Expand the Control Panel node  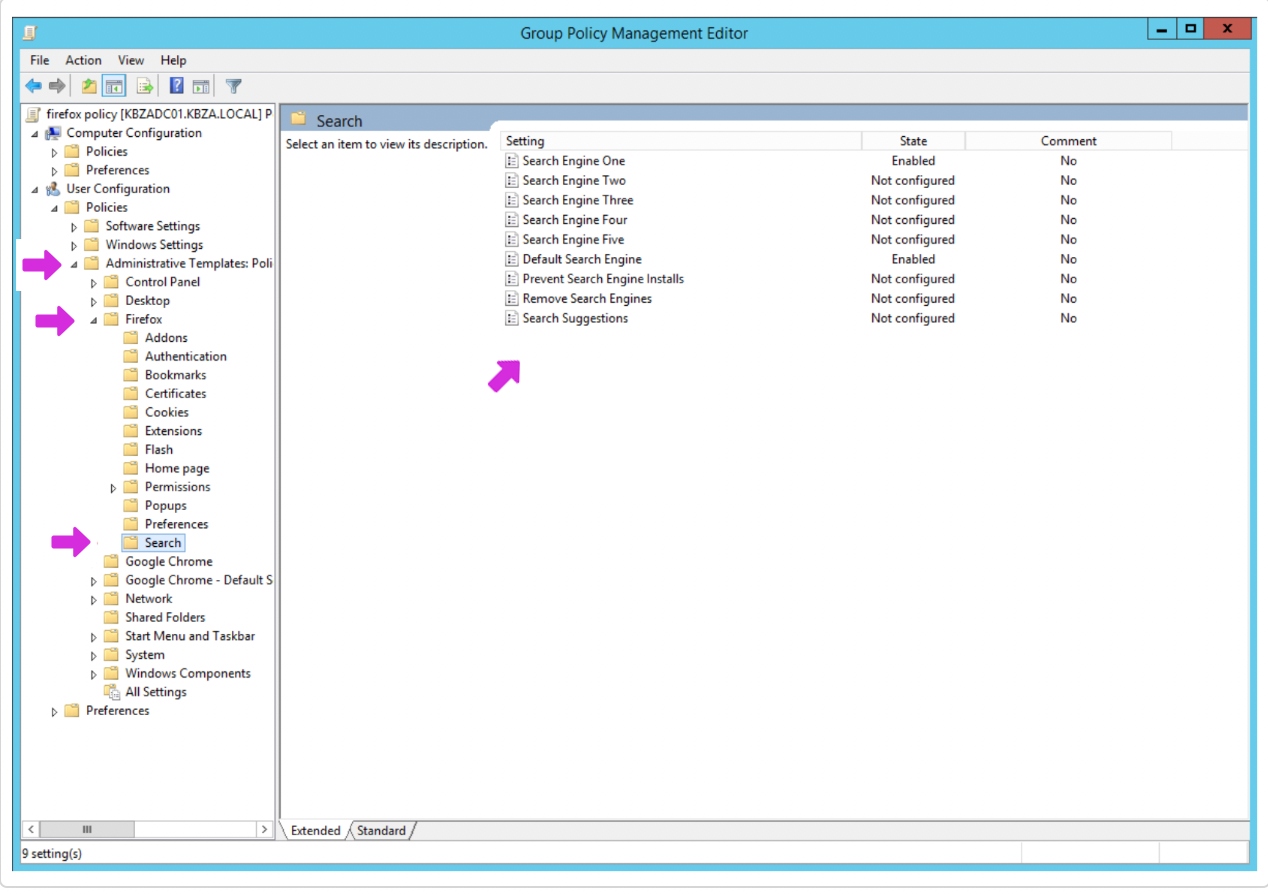pyautogui.click(x=94, y=283)
